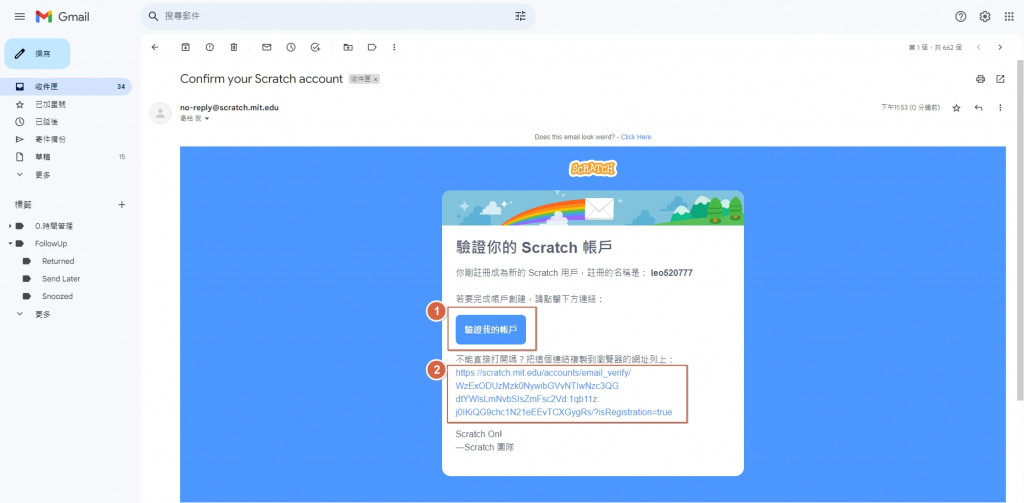1024x503 pixels.
Task: Add email to tasks icon
Action: coord(315,47)
